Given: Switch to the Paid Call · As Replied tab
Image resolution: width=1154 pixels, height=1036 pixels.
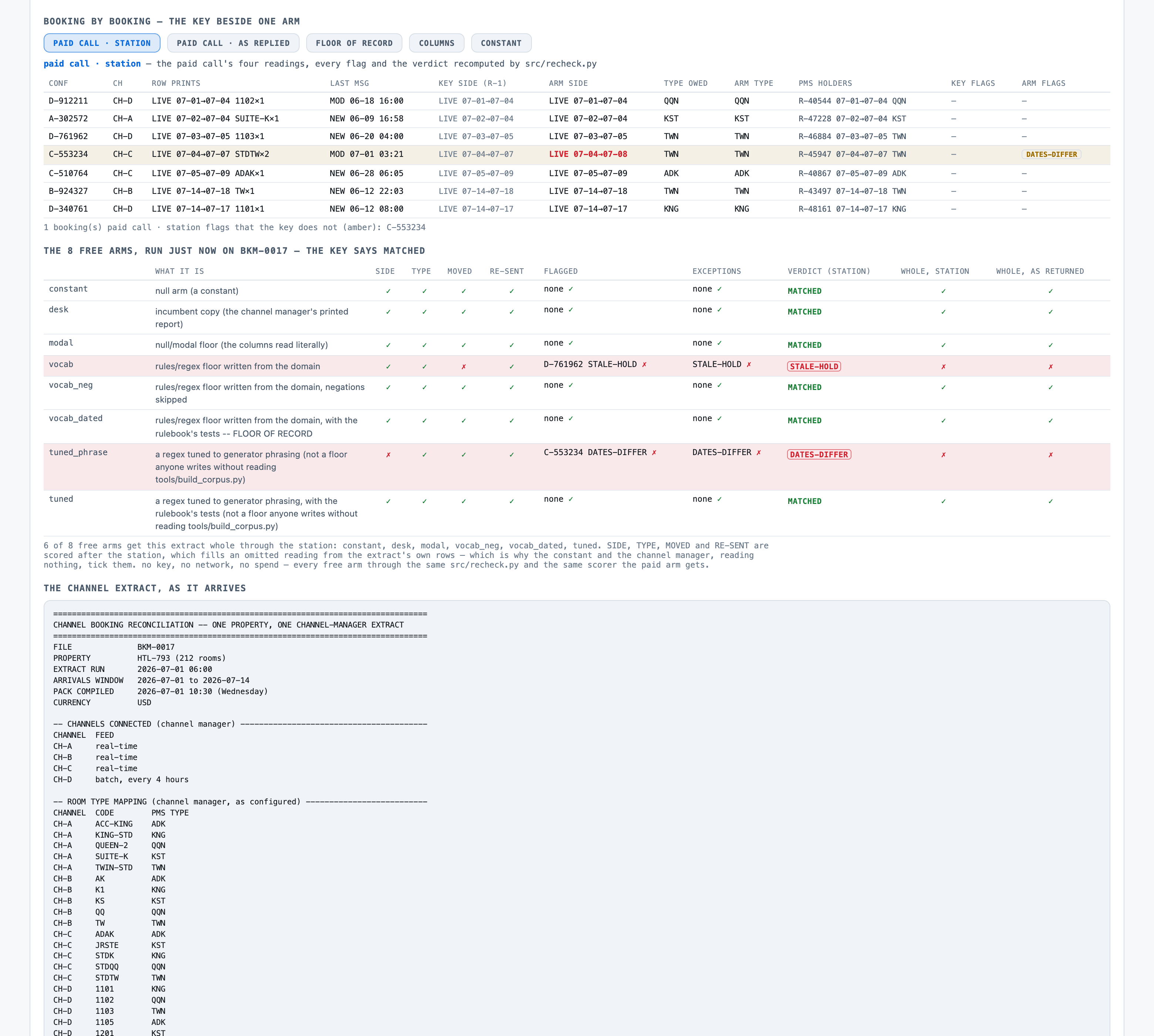Looking at the screenshot, I should click(x=233, y=43).
